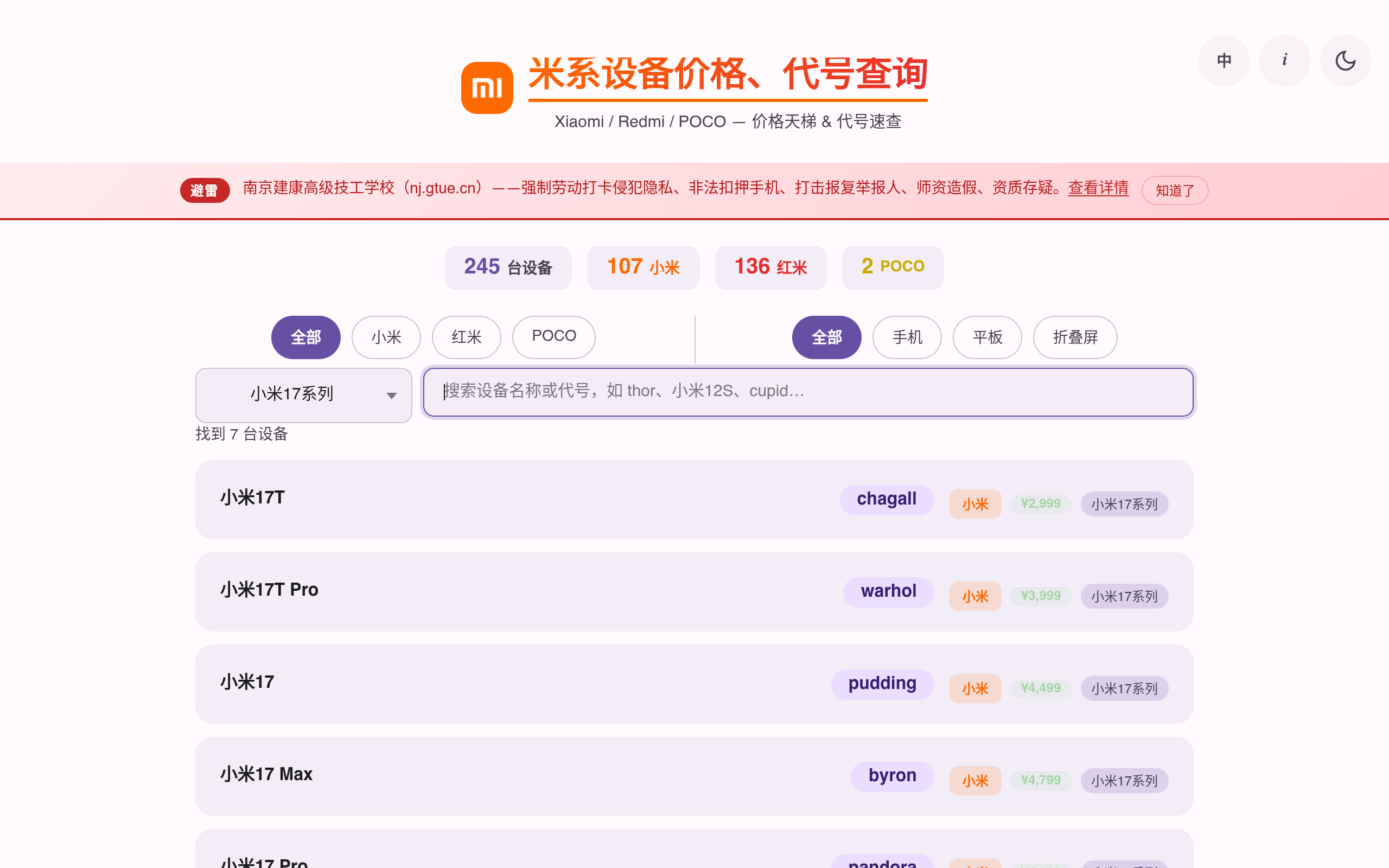Click the 小米17系列 tag on pudding row
1389x868 pixels.
tap(1124, 689)
